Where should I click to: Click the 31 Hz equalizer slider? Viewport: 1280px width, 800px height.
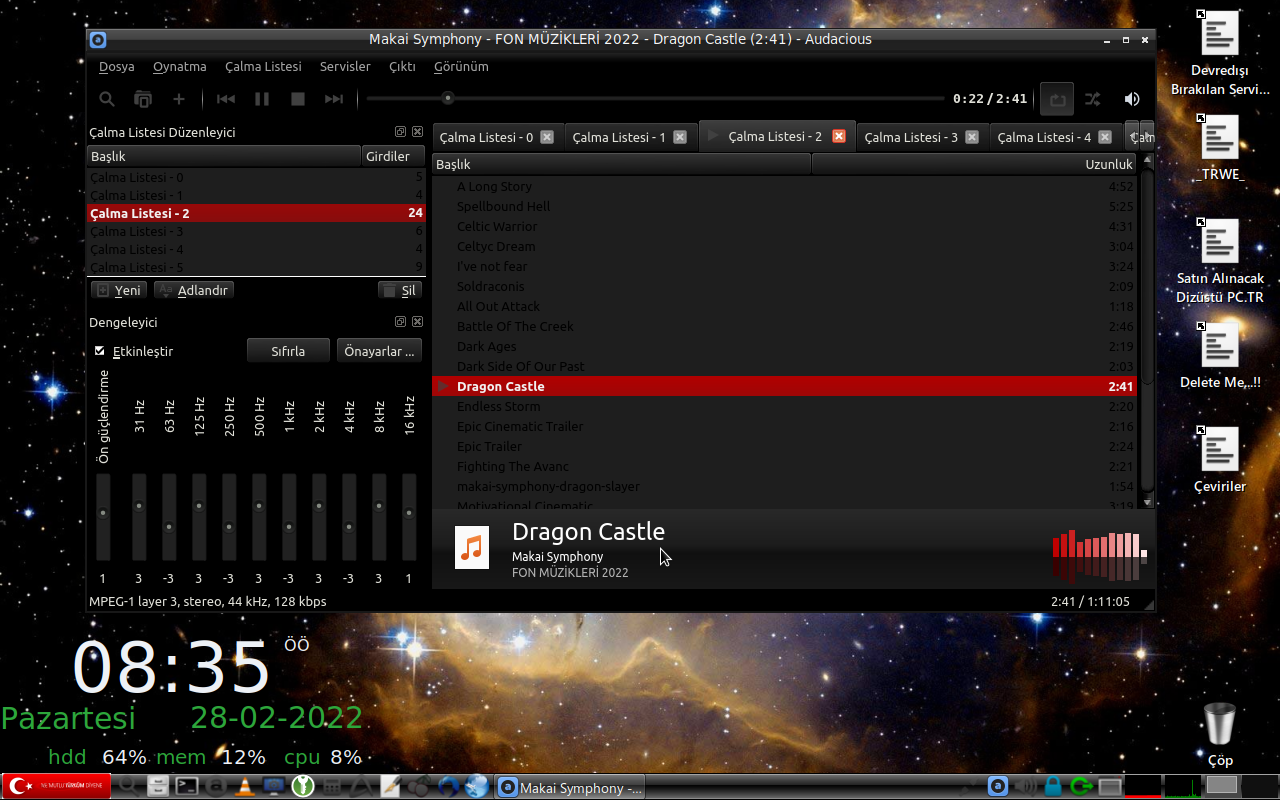[139, 517]
